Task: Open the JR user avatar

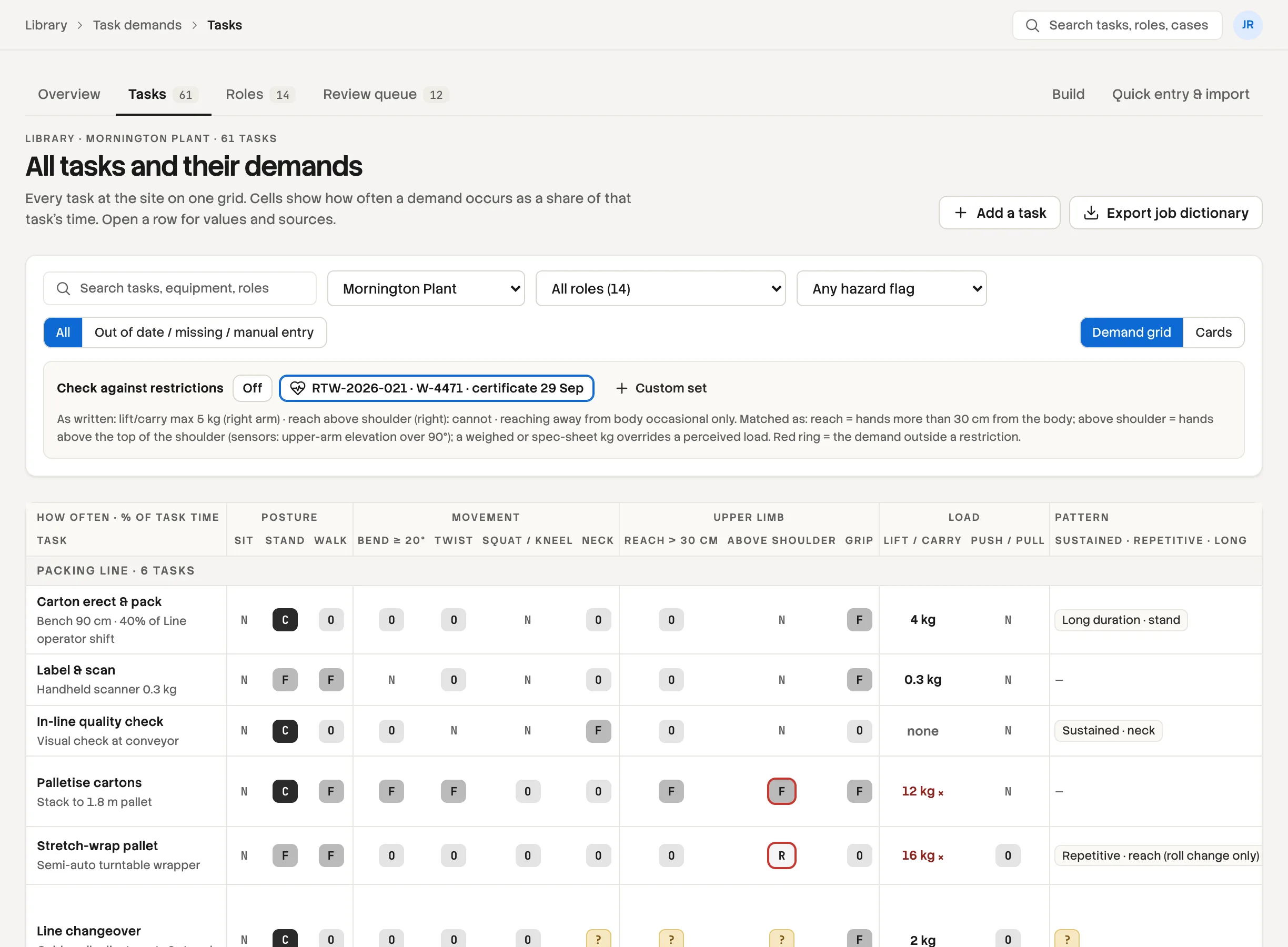Action: click(x=1247, y=25)
